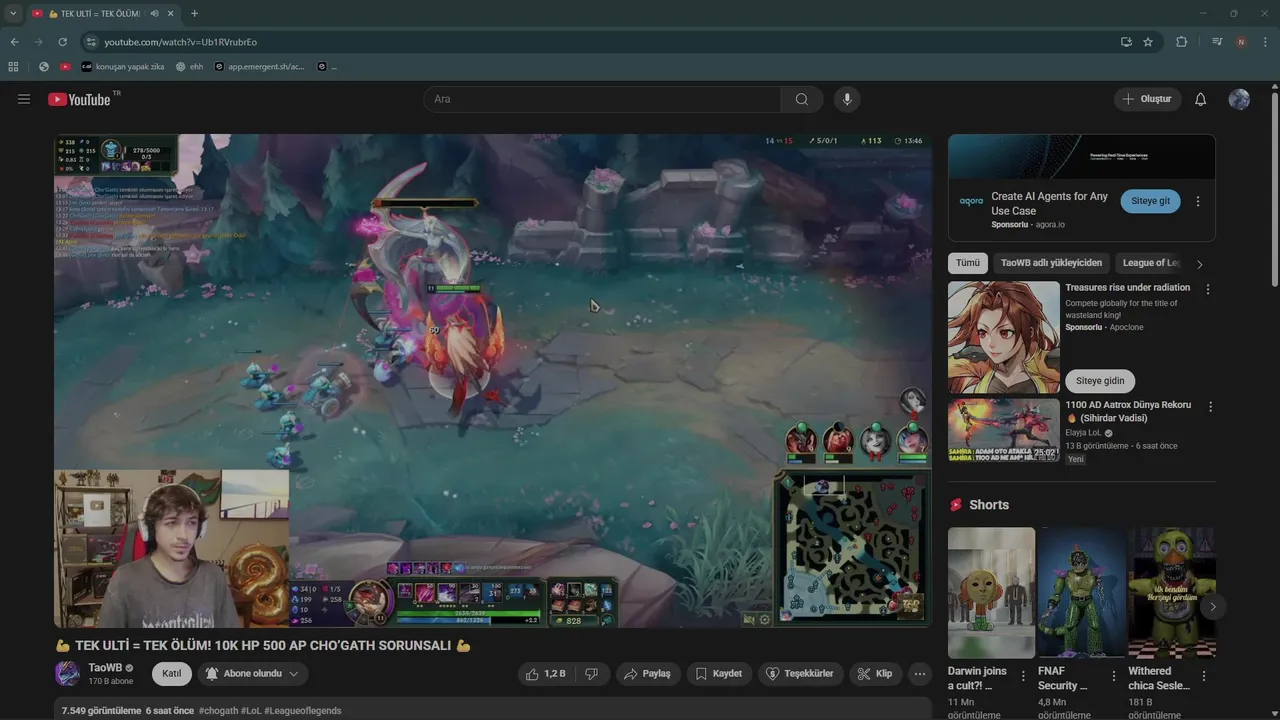Select the Tümü filter chip
This screenshot has width=1280, height=720.
click(968, 263)
